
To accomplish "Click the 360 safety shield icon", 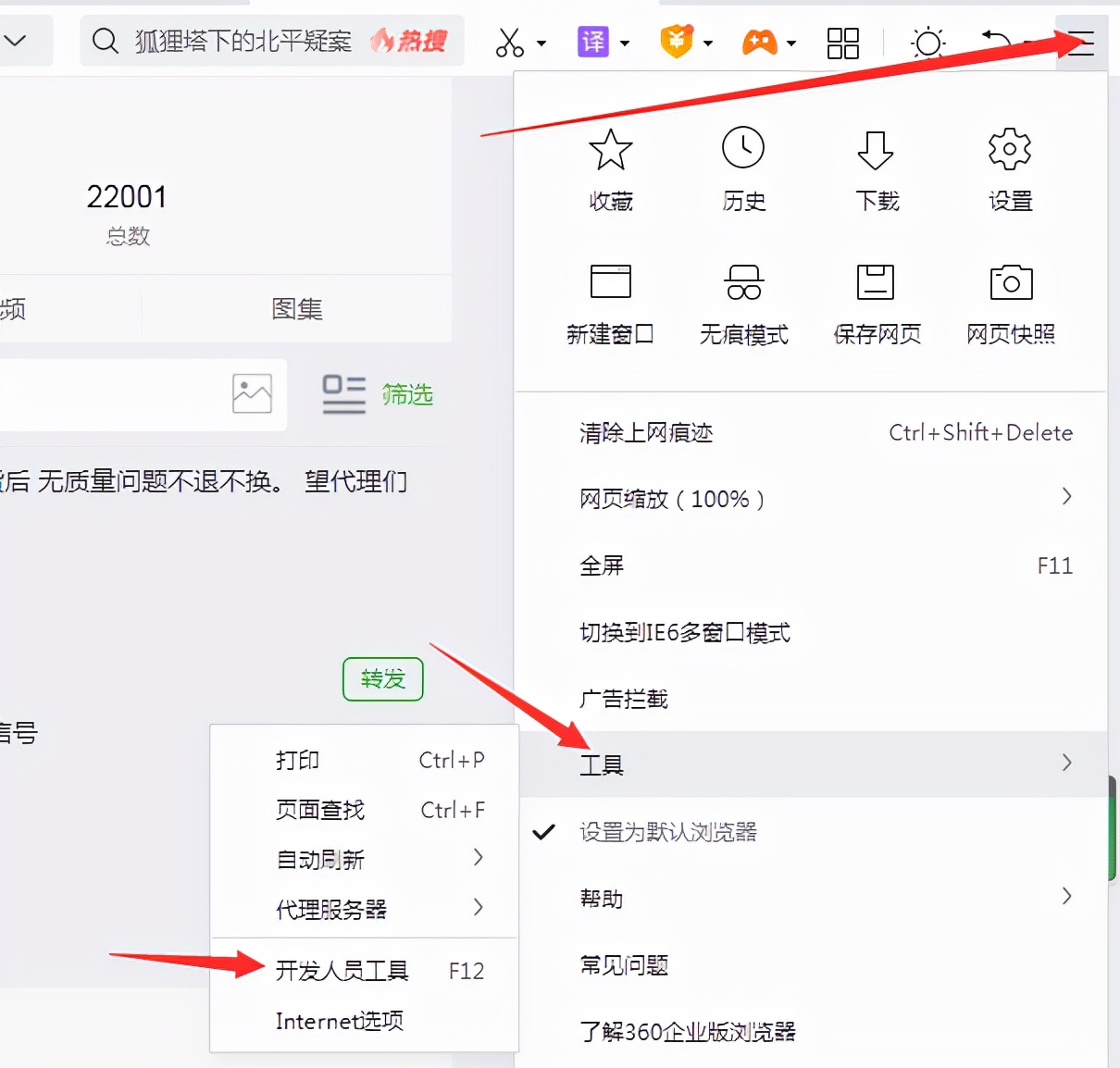I will pyautogui.click(x=677, y=42).
